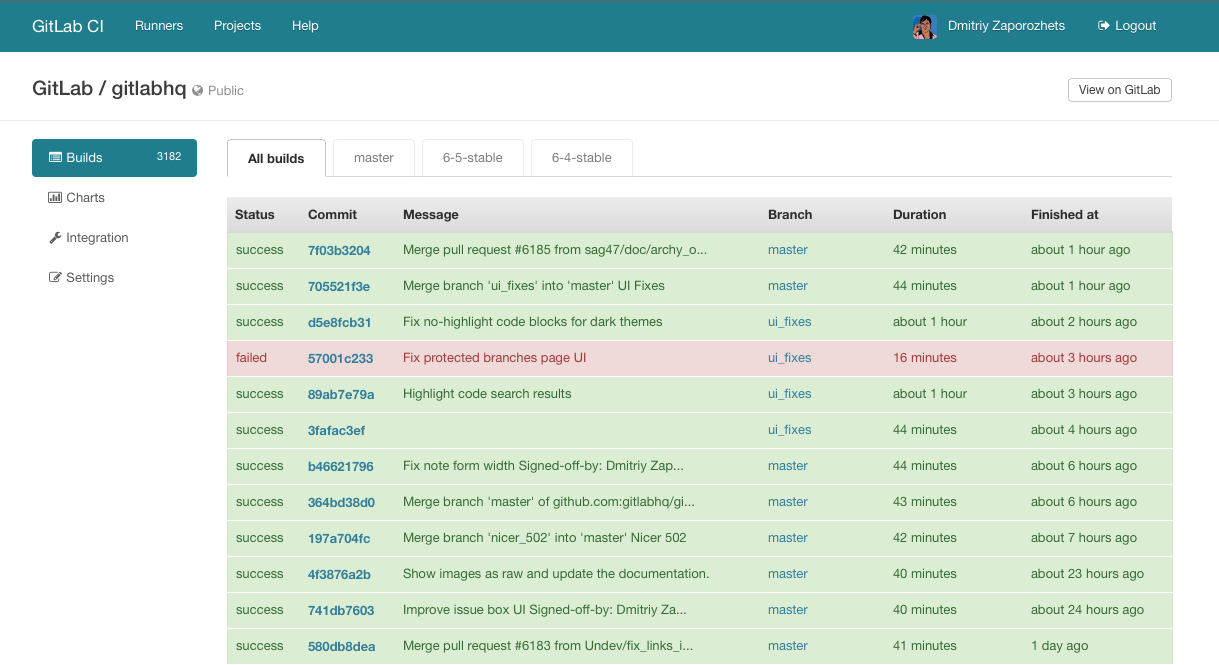Open commit 364bd38d0
Viewport: 1219px width, 665px height.
coord(341,502)
